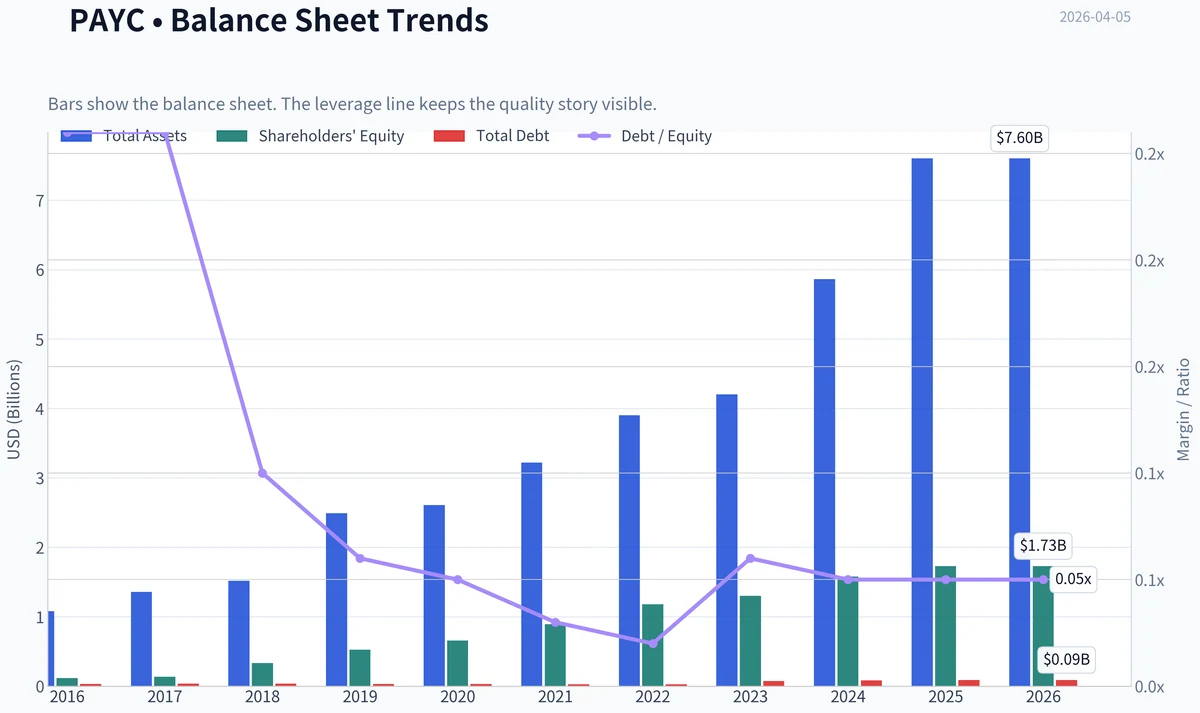Screen dimensions: 1200x713
Task: Click the 0.0x right axis tick label
Action: tap(1151, 686)
